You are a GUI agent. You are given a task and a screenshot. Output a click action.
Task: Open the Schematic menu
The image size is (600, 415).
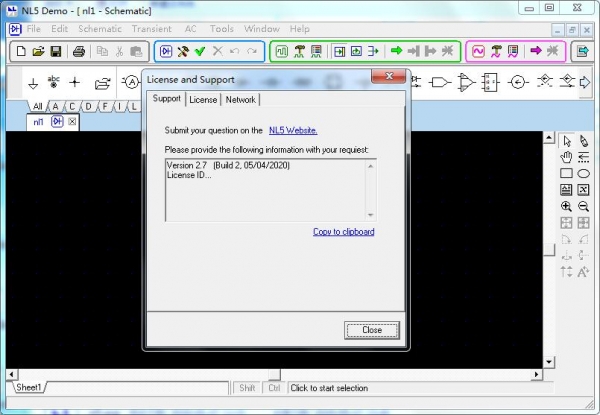click(x=100, y=29)
